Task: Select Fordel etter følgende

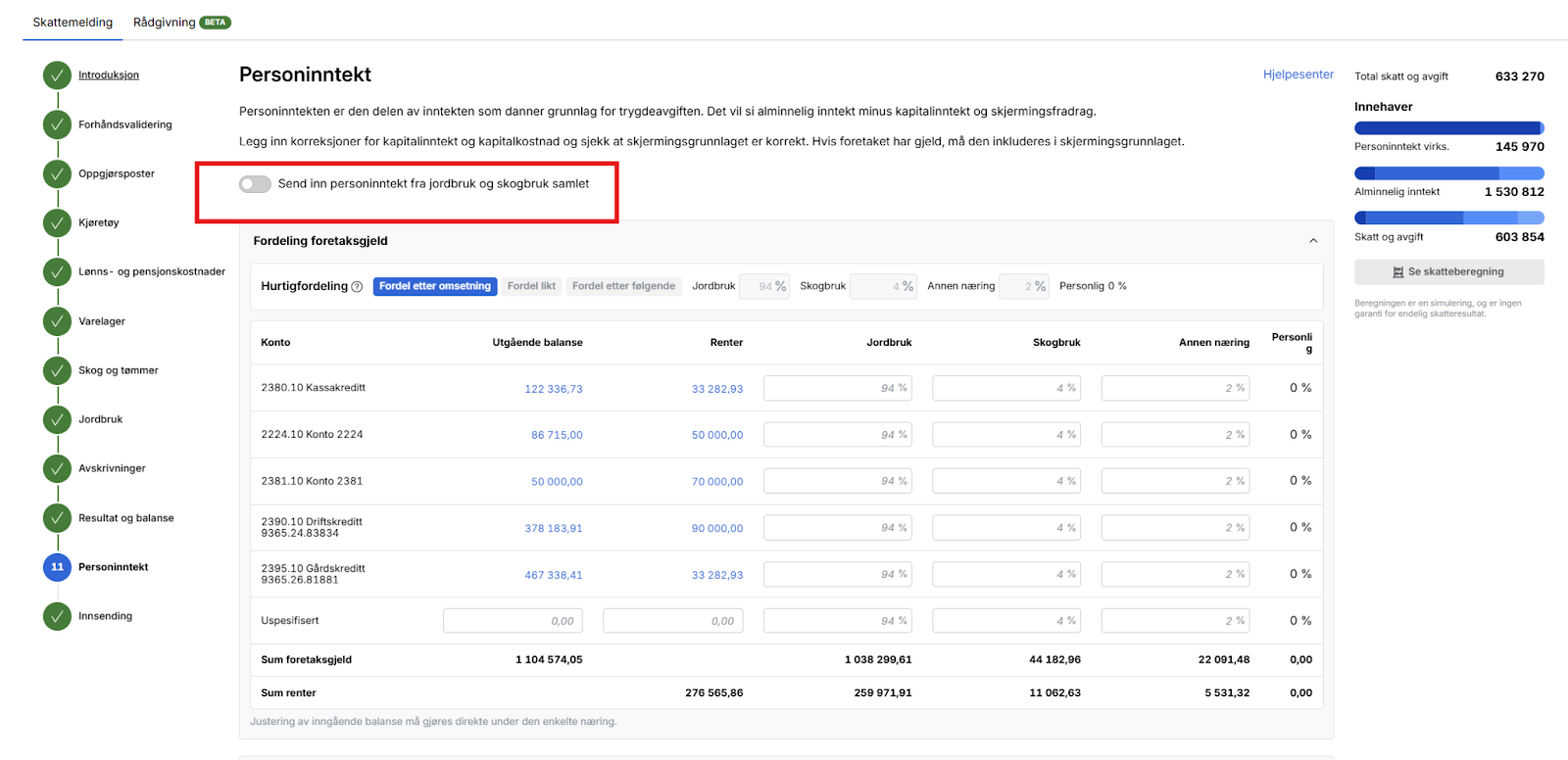Action: pyautogui.click(x=624, y=286)
